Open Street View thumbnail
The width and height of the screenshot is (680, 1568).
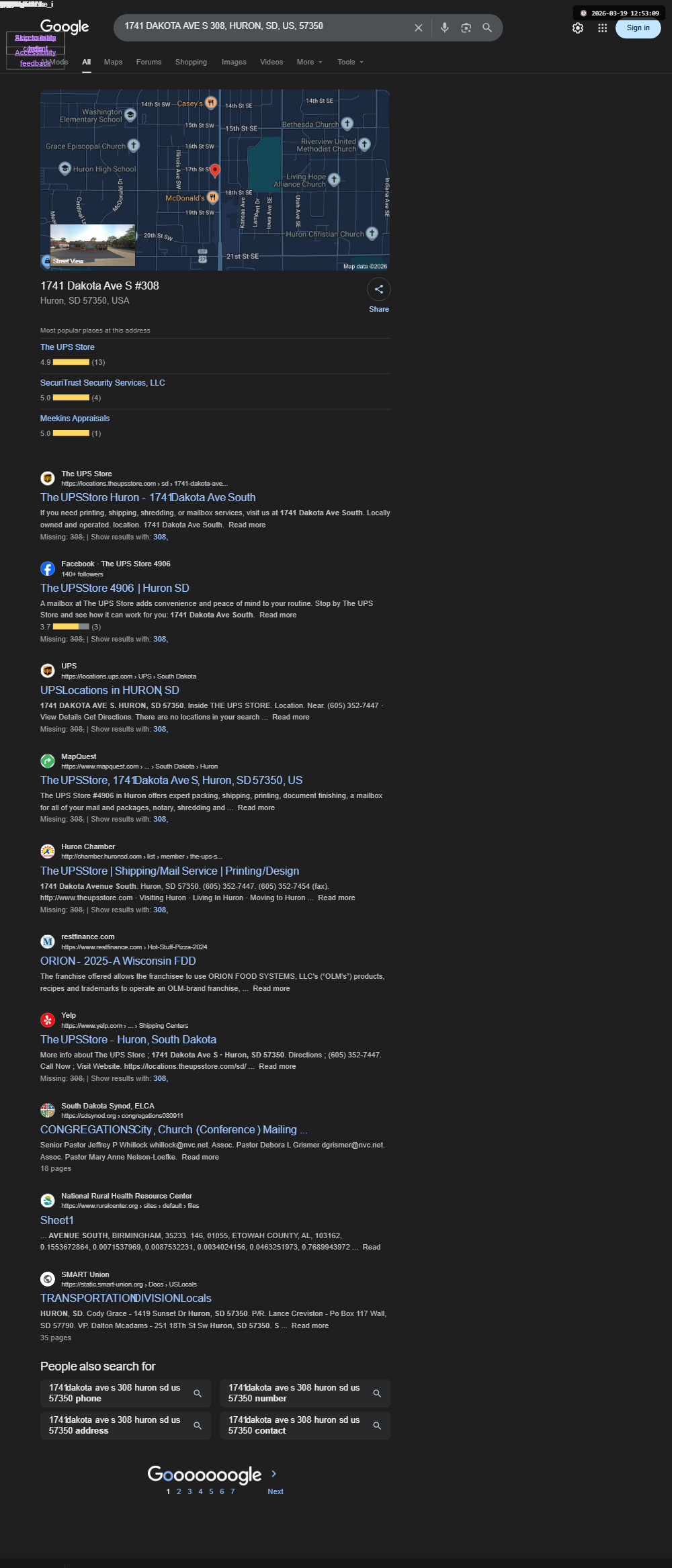(x=93, y=246)
